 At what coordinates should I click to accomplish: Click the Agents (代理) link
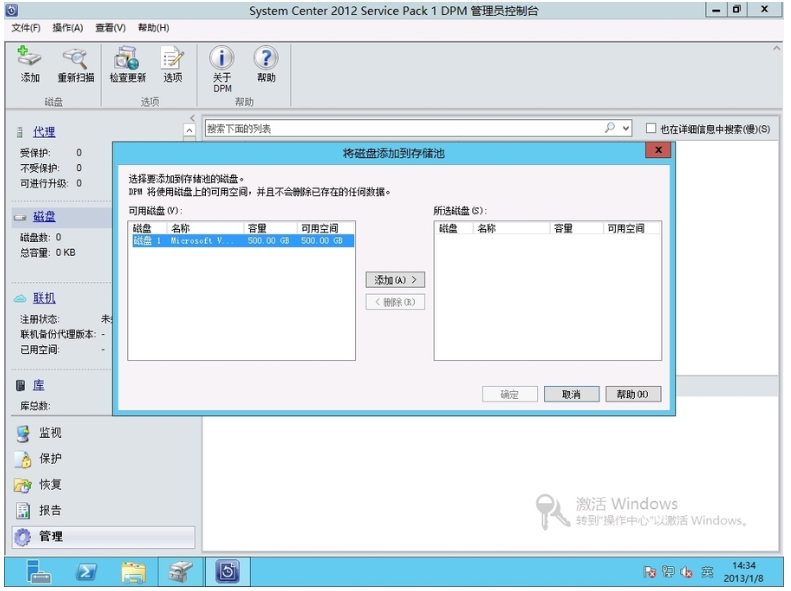[44, 132]
